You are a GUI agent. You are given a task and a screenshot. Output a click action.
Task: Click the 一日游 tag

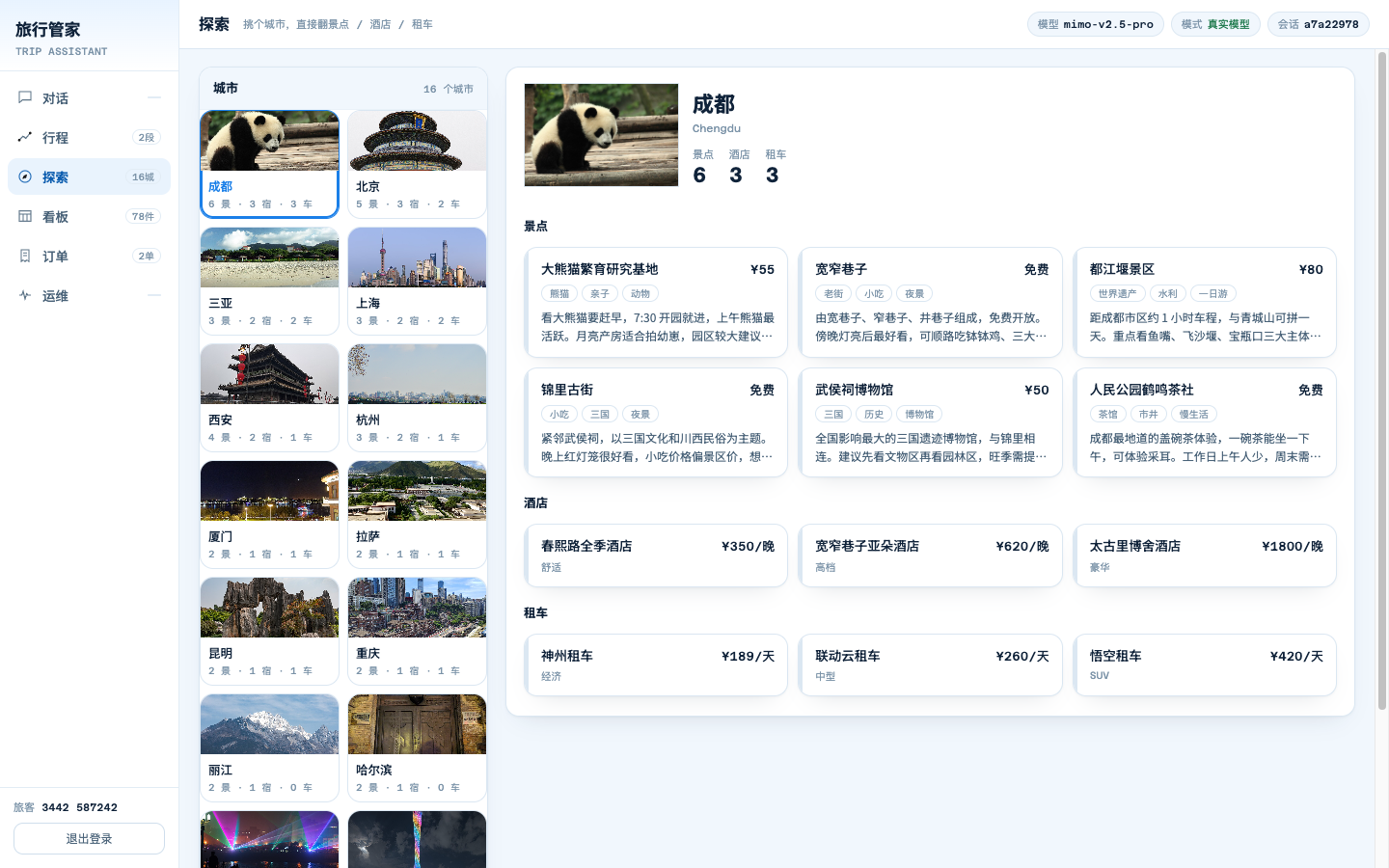click(1213, 293)
